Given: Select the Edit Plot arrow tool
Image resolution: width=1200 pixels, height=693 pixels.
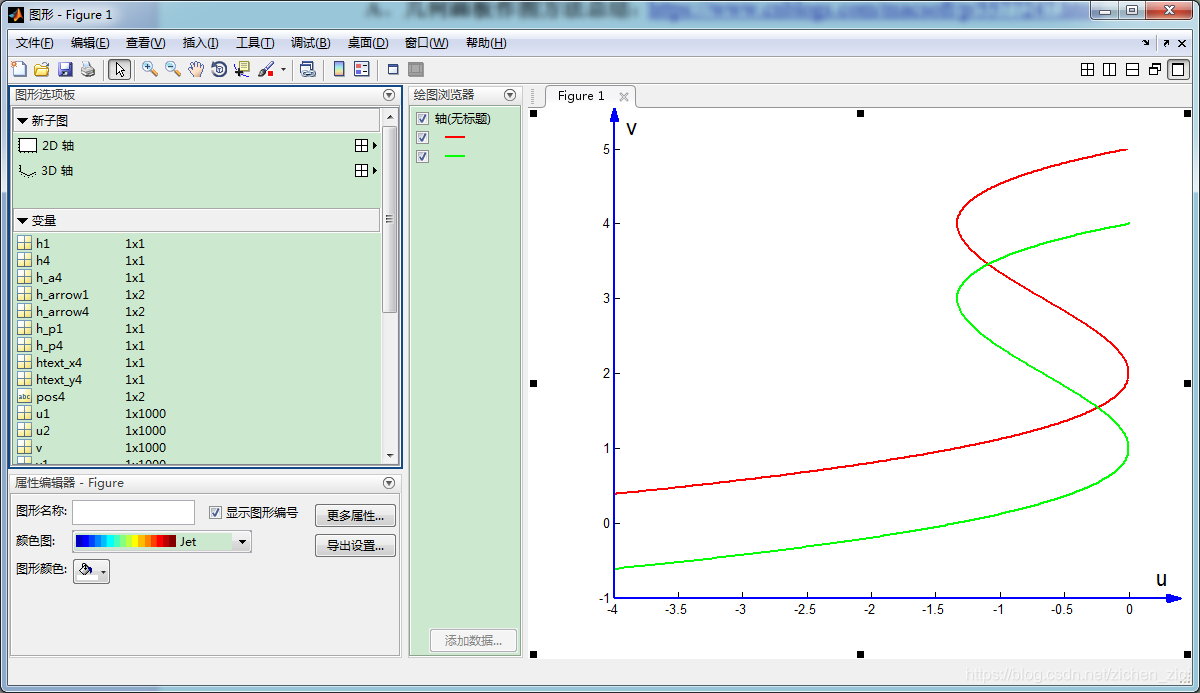Looking at the screenshot, I should [x=119, y=69].
